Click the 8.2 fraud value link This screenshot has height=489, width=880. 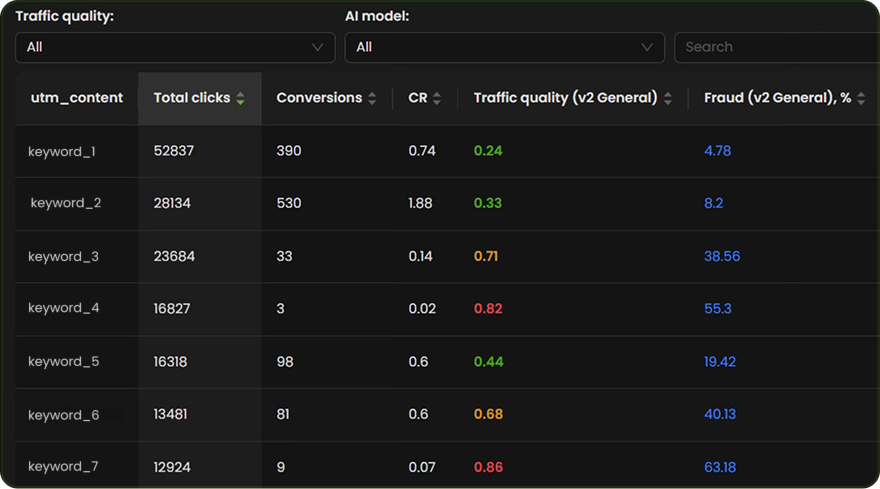click(713, 203)
